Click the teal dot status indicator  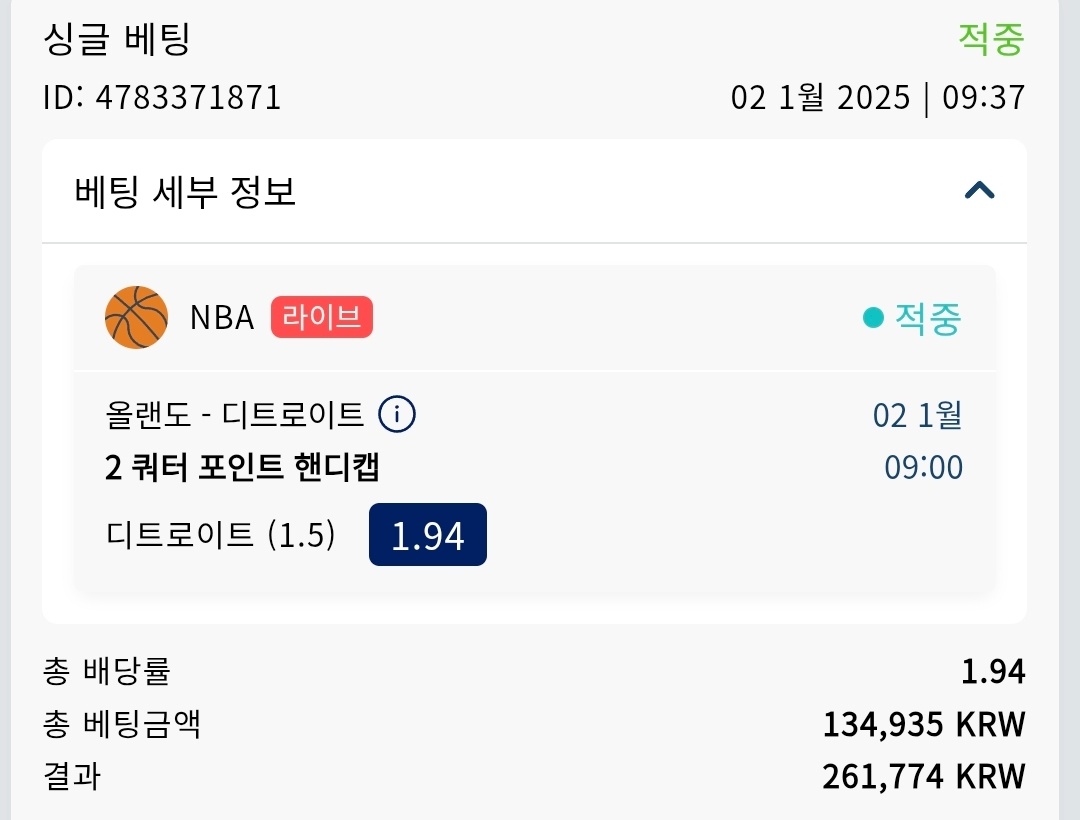pos(873,318)
